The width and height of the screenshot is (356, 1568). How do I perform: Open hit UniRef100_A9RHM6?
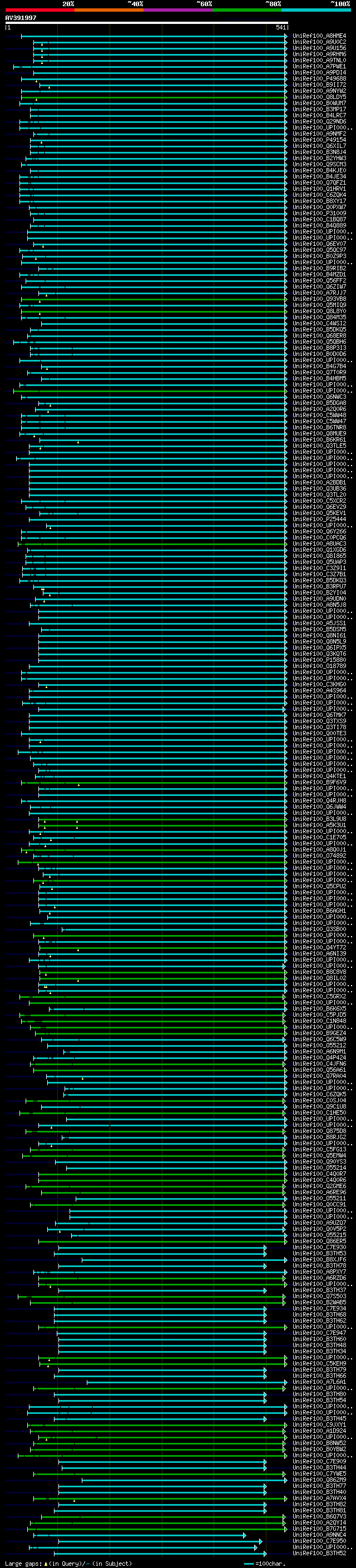click(x=319, y=54)
